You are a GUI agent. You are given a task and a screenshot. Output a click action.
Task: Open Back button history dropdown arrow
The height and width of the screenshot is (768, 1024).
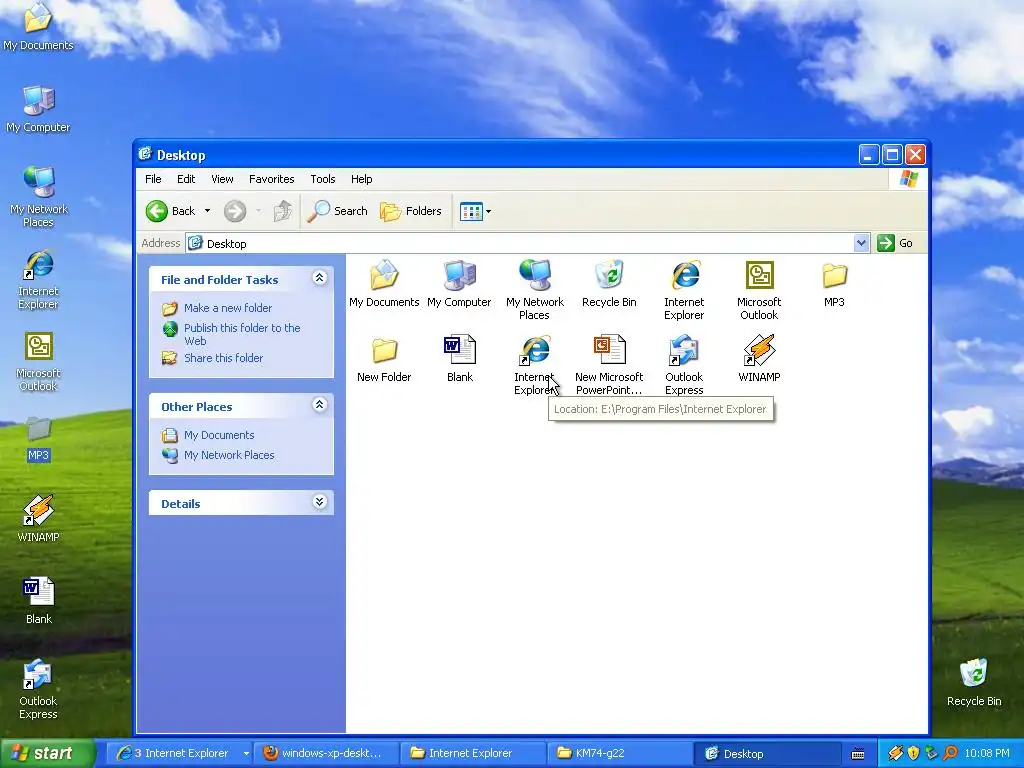pyautogui.click(x=208, y=211)
